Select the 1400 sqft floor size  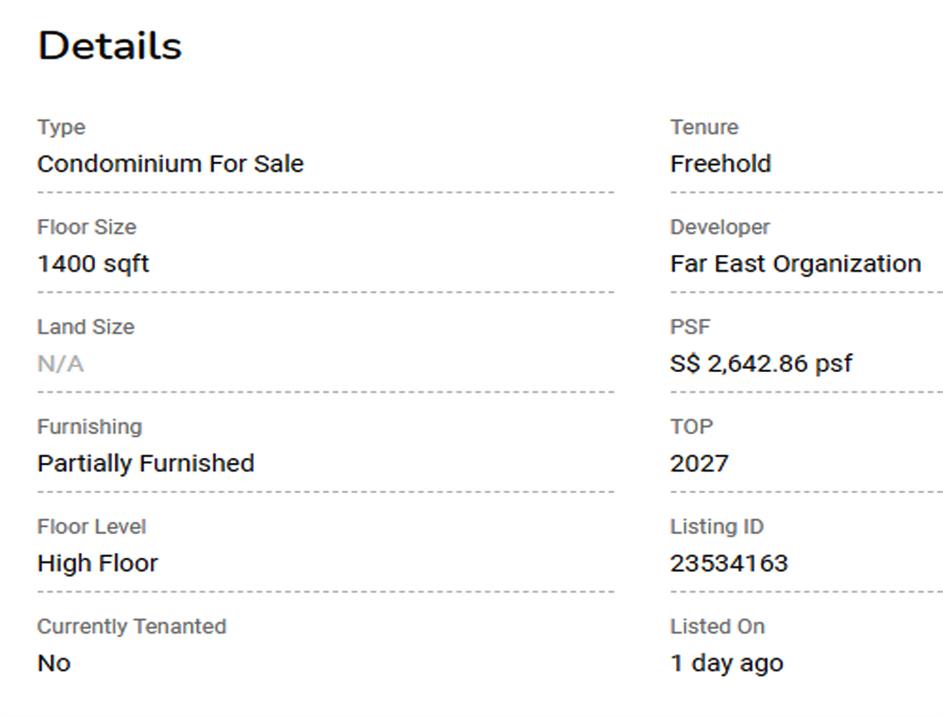click(93, 264)
